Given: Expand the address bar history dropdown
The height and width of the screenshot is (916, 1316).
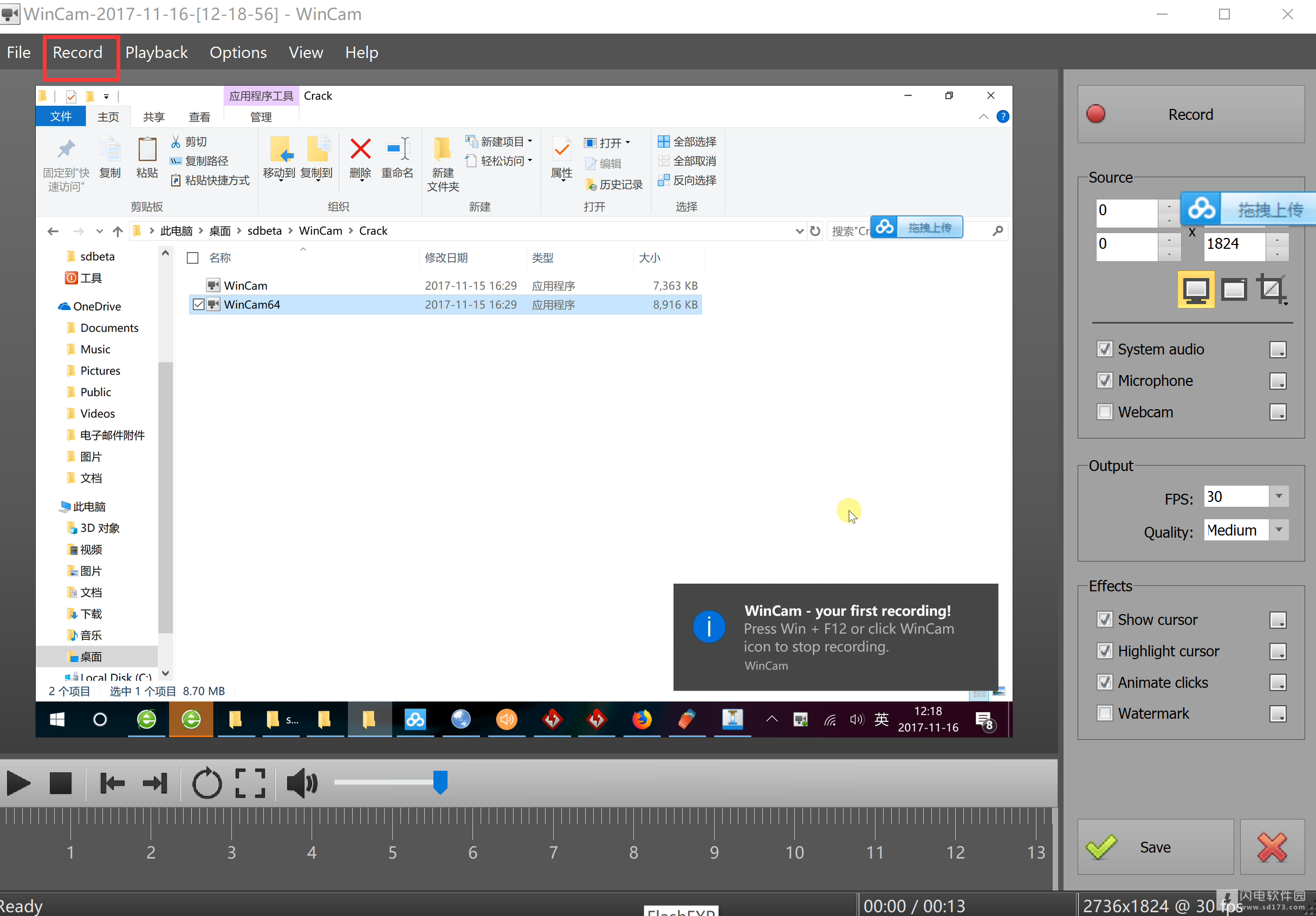Looking at the screenshot, I should (x=800, y=231).
